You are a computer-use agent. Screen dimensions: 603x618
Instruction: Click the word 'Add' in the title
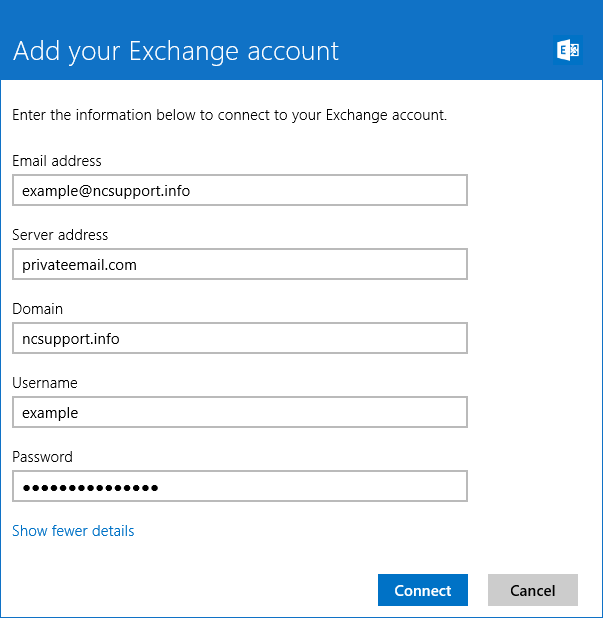click(x=36, y=51)
